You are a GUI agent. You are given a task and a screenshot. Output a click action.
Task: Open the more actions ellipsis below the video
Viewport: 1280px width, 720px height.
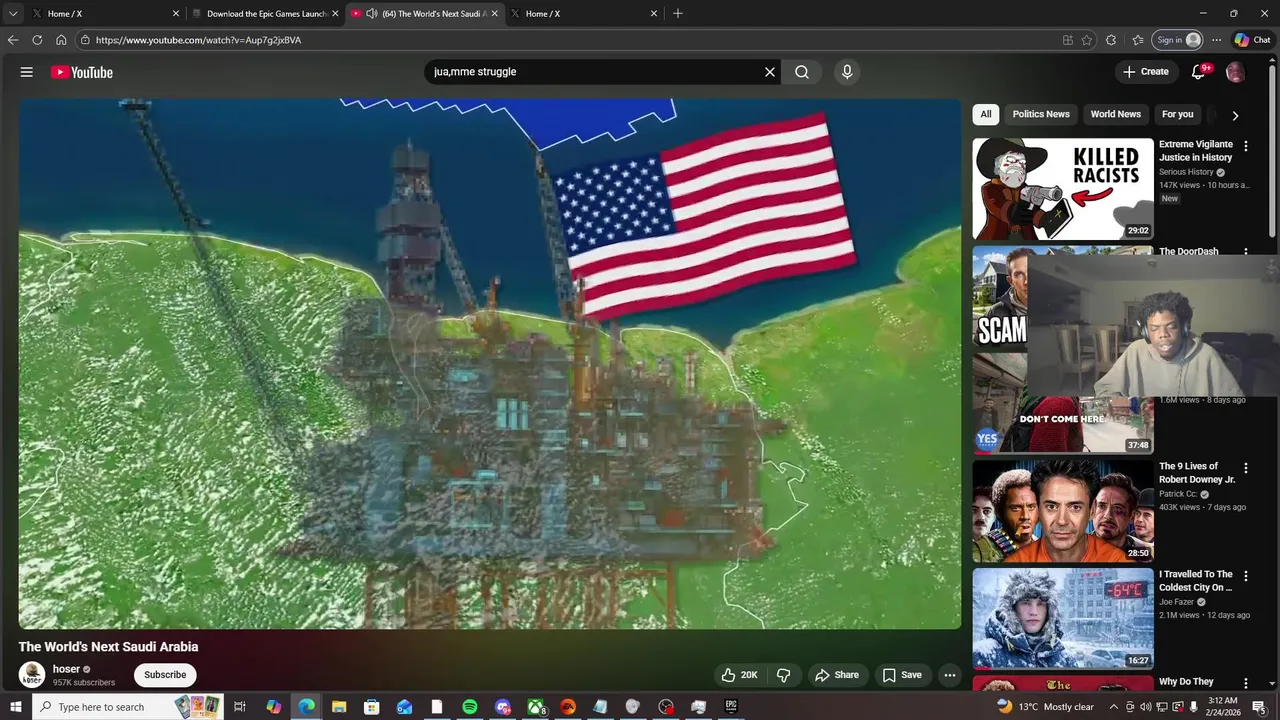950,675
